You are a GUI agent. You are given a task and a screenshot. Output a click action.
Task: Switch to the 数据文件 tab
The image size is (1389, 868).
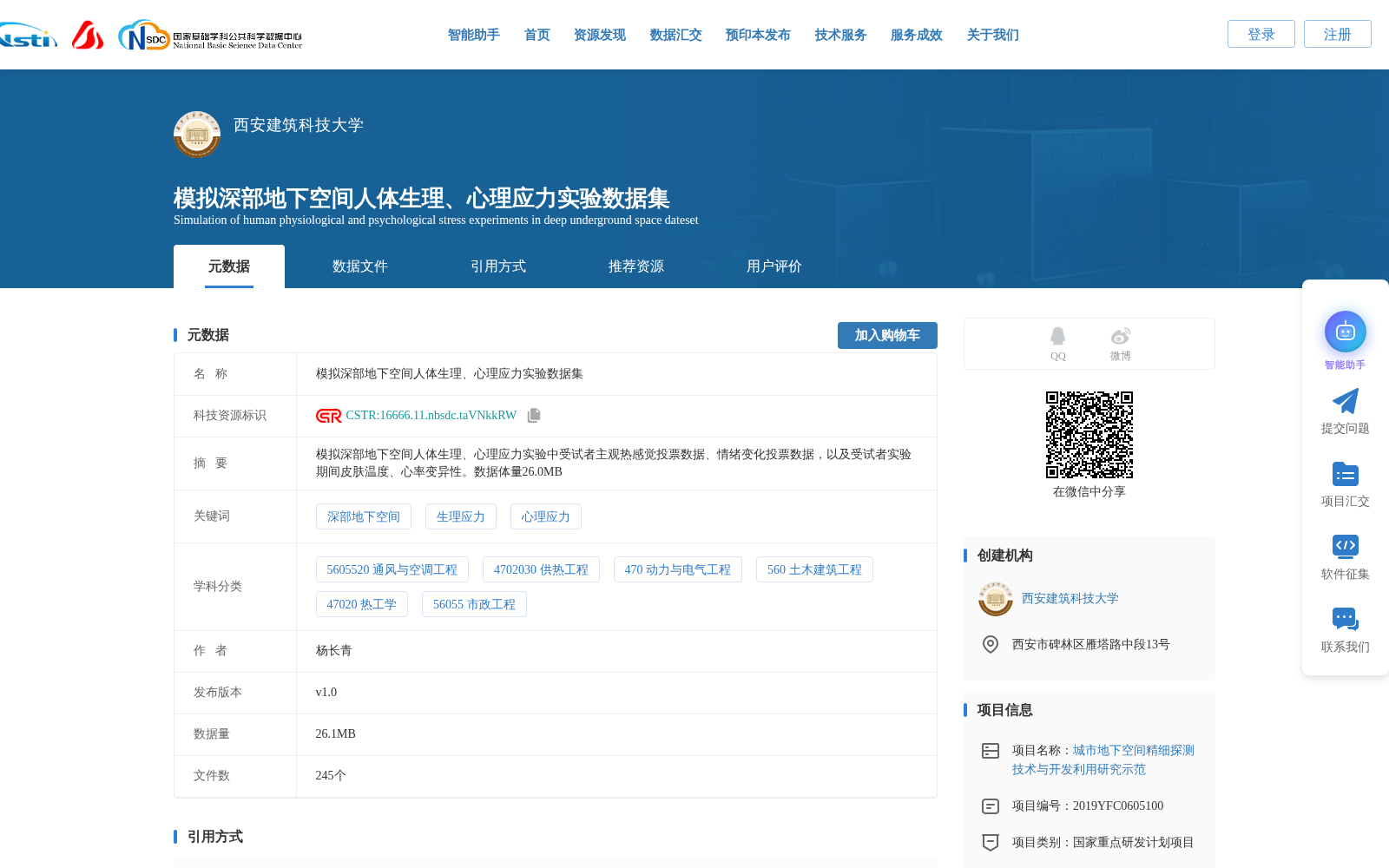point(360,266)
